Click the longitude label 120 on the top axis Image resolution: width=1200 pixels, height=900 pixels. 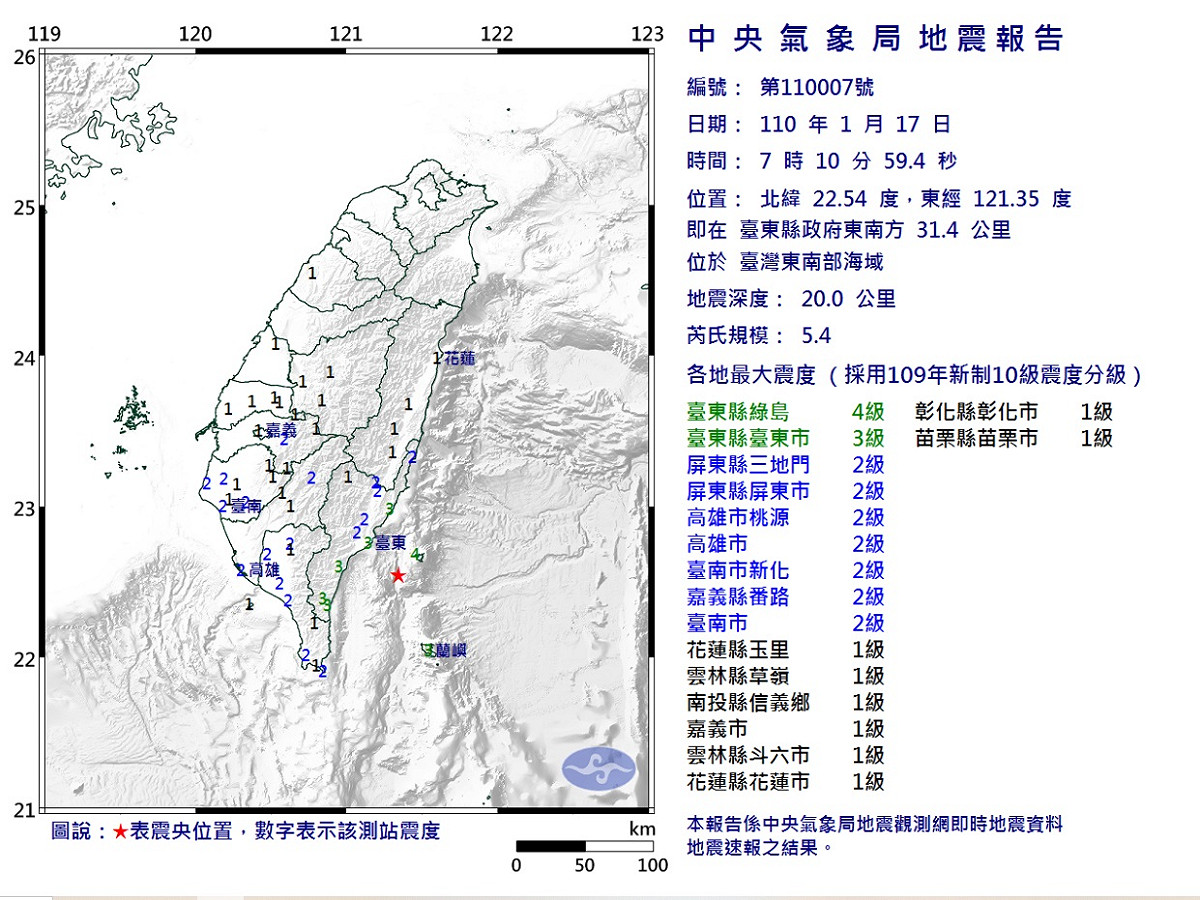tap(195, 33)
